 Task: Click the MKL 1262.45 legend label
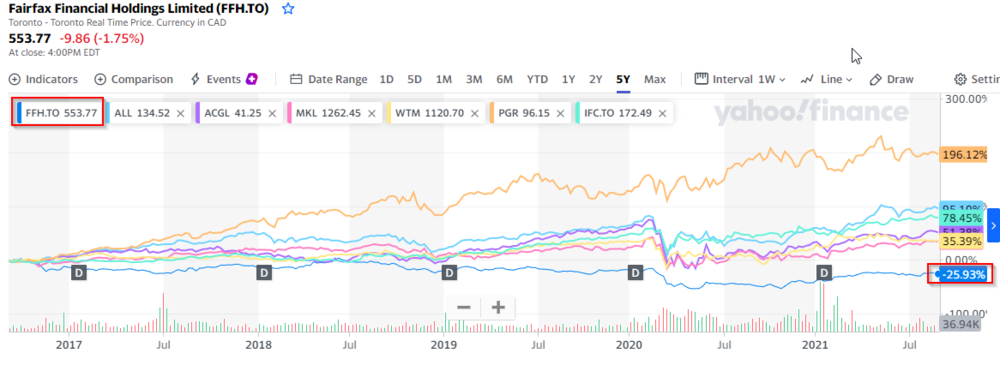click(x=328, y=113)
